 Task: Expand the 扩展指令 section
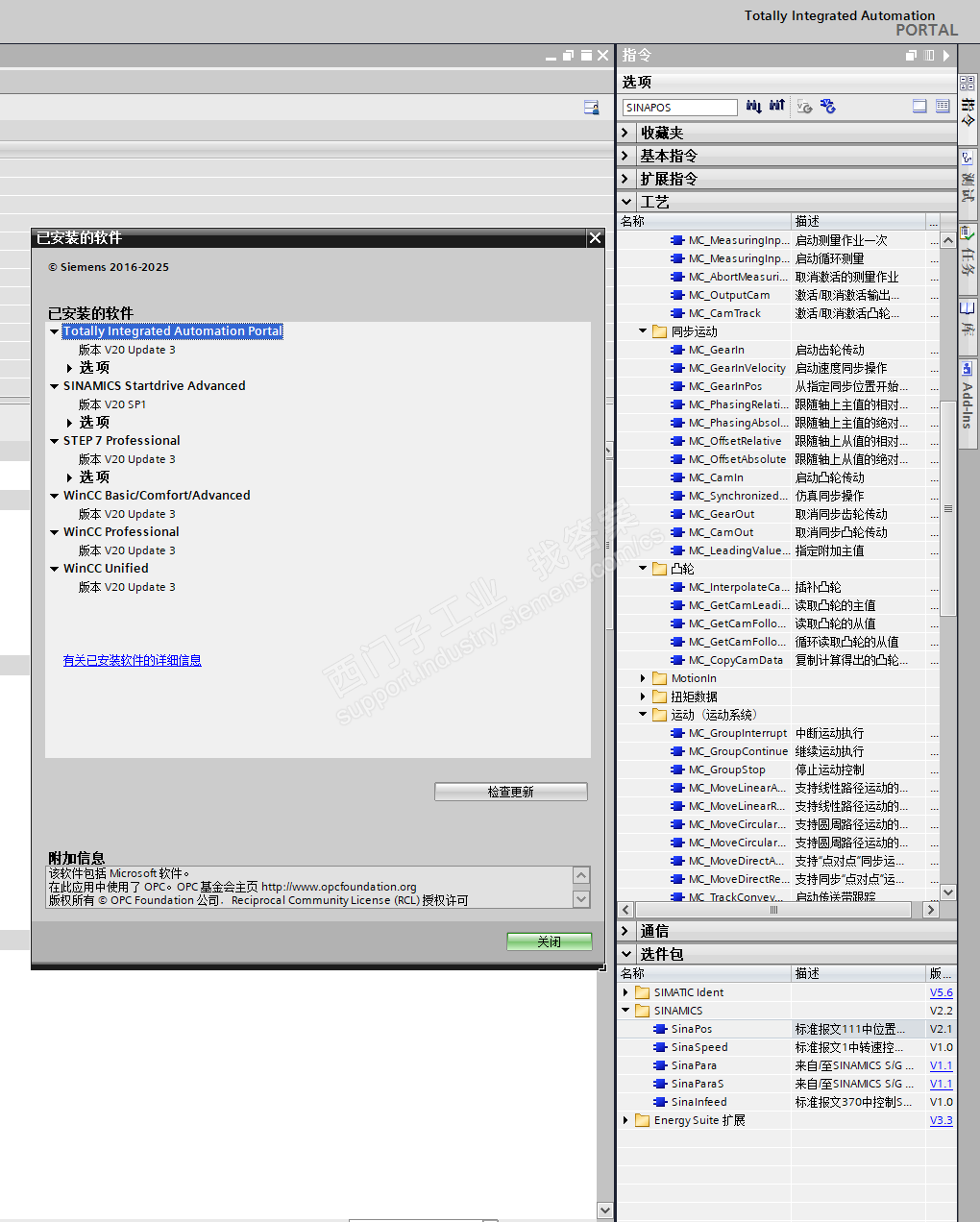625,179
